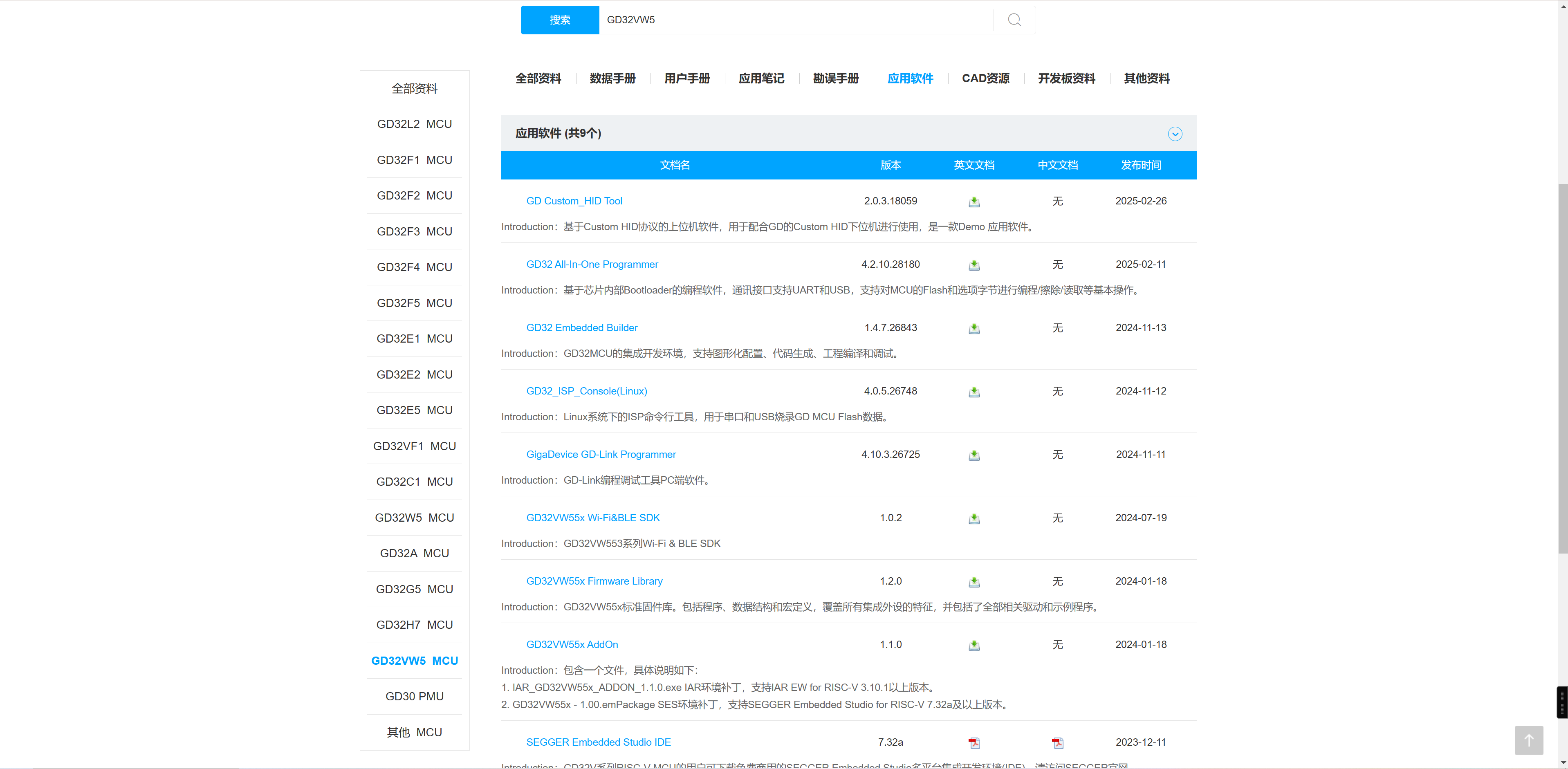This screenshot has width=1568, height=769.
Task: Download GD32VW55x Wi-Fi&BLE SDK file
Action: (x=974, y=518)
